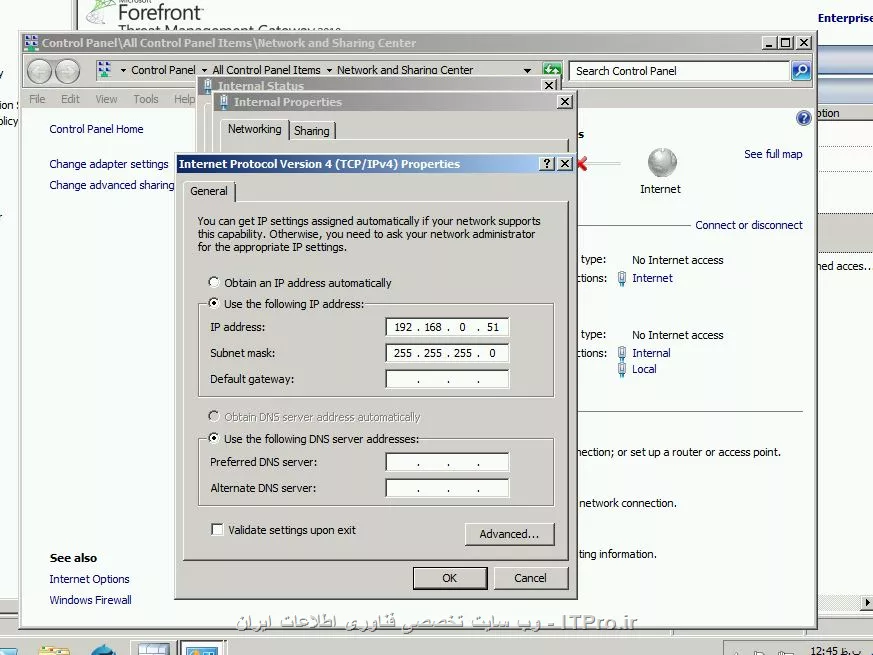Click the address bar refresh icon
The image size is (873, 655).
click(x=552, y=70)
